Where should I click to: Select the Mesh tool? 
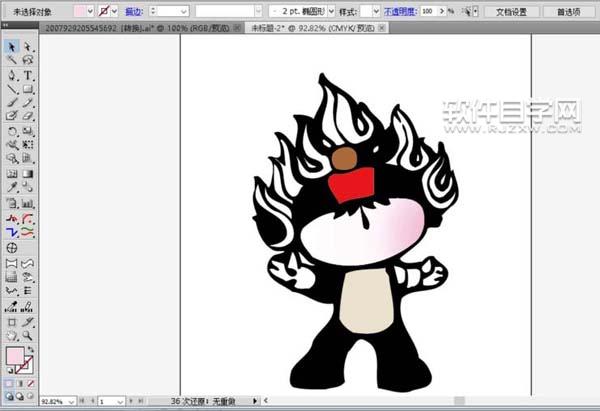point(12,174)
